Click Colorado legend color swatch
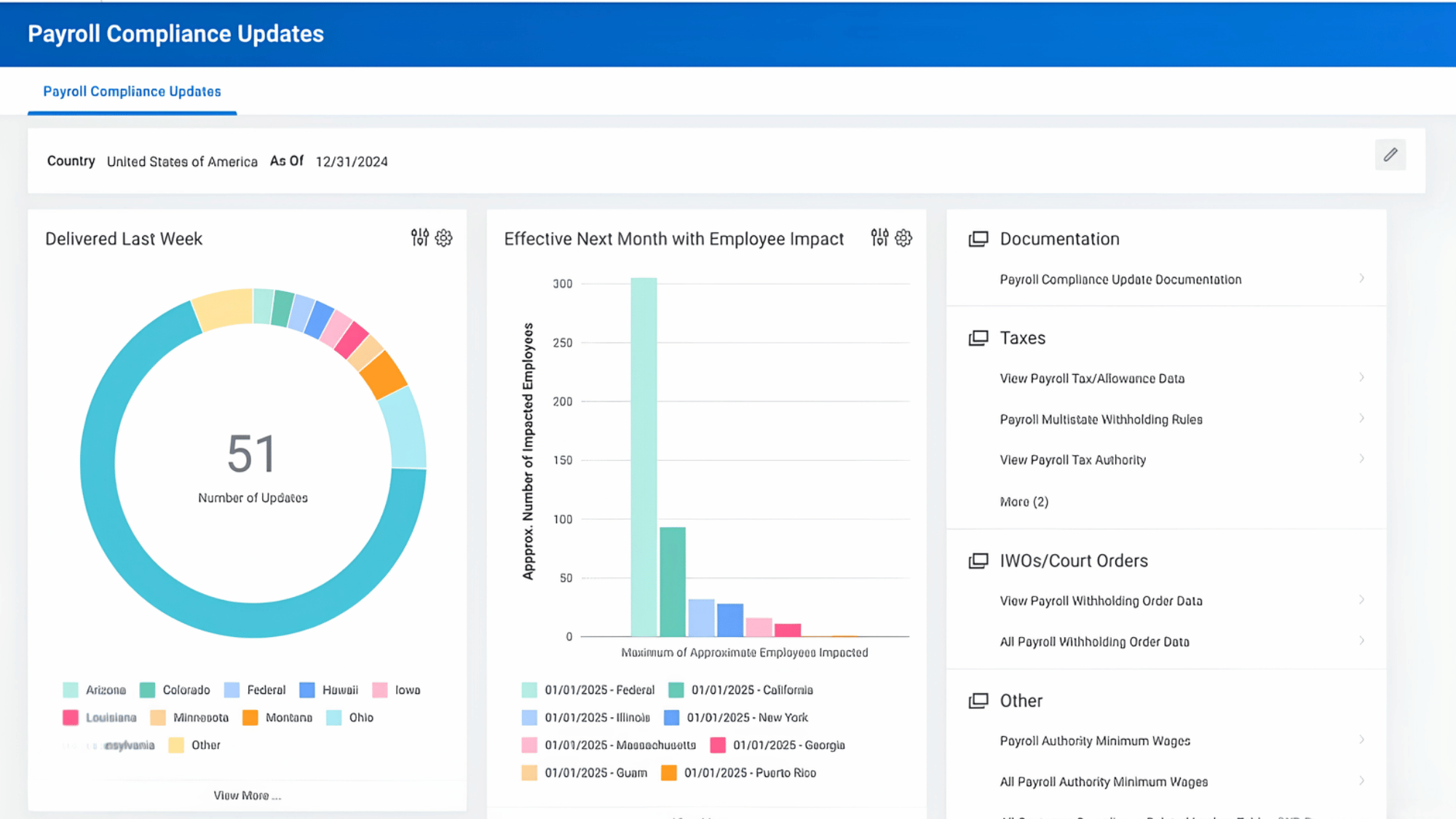 tap(147, 690)
